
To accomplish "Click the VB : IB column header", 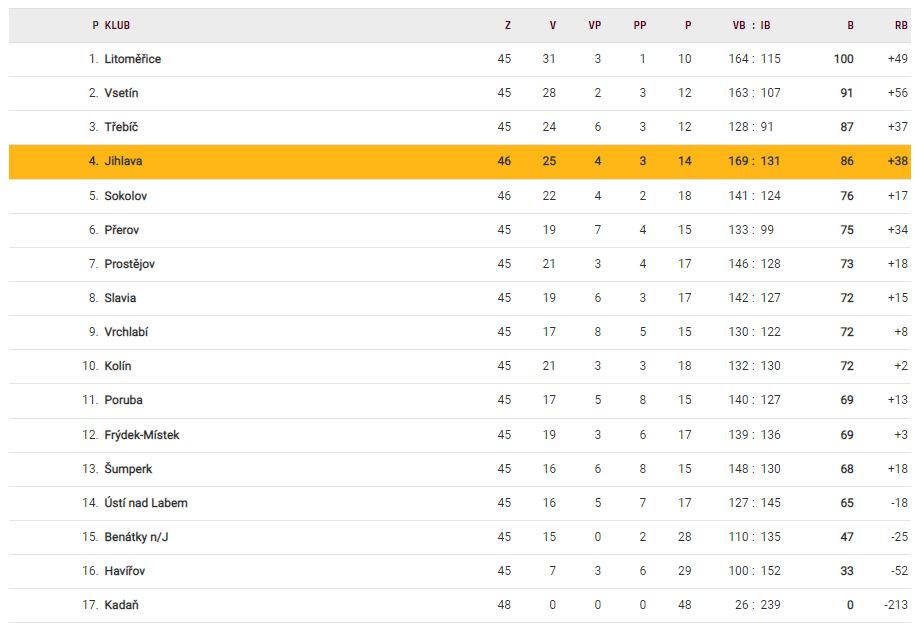I will pos(751,26).
